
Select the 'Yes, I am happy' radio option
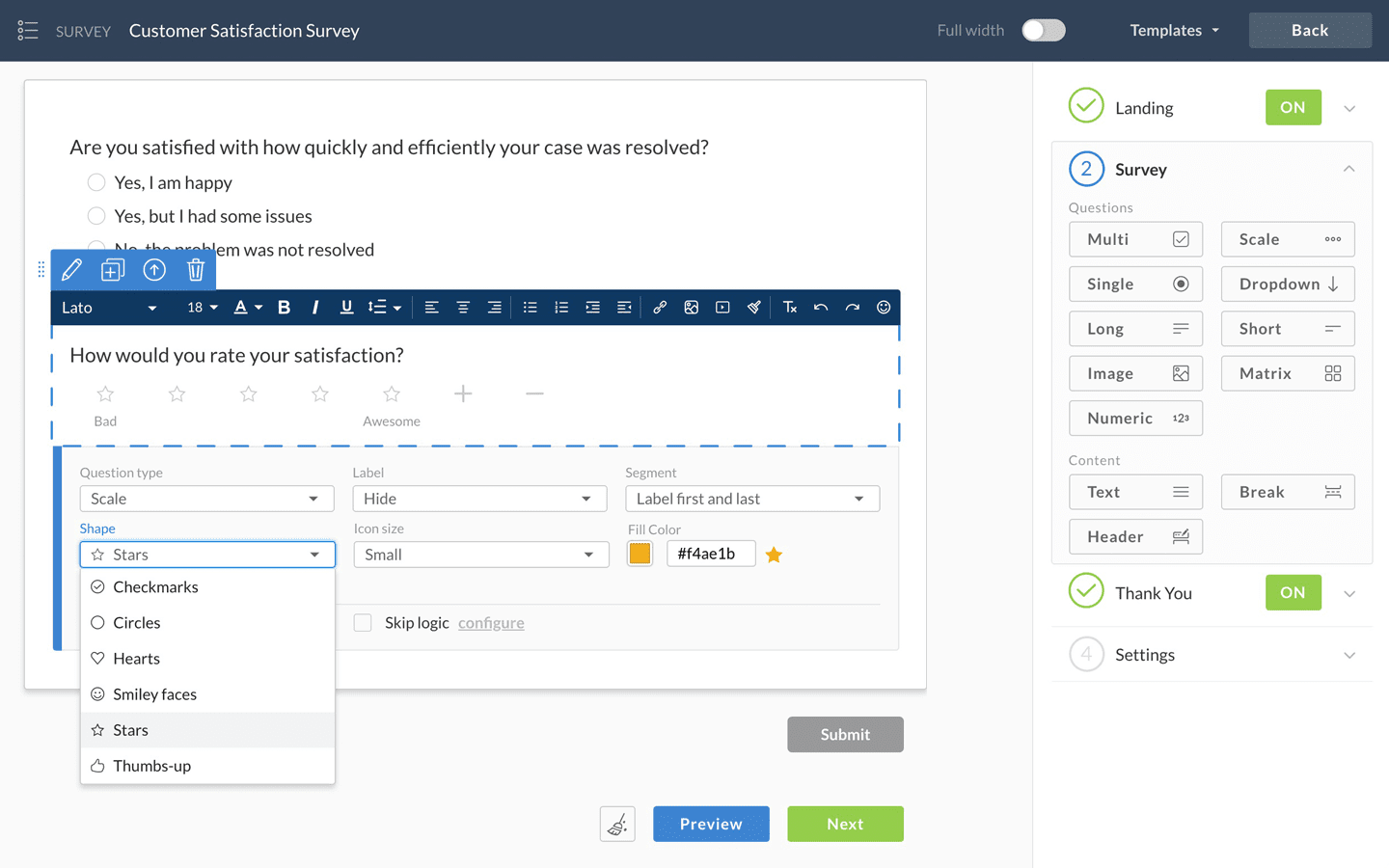(x=96, y=181)
